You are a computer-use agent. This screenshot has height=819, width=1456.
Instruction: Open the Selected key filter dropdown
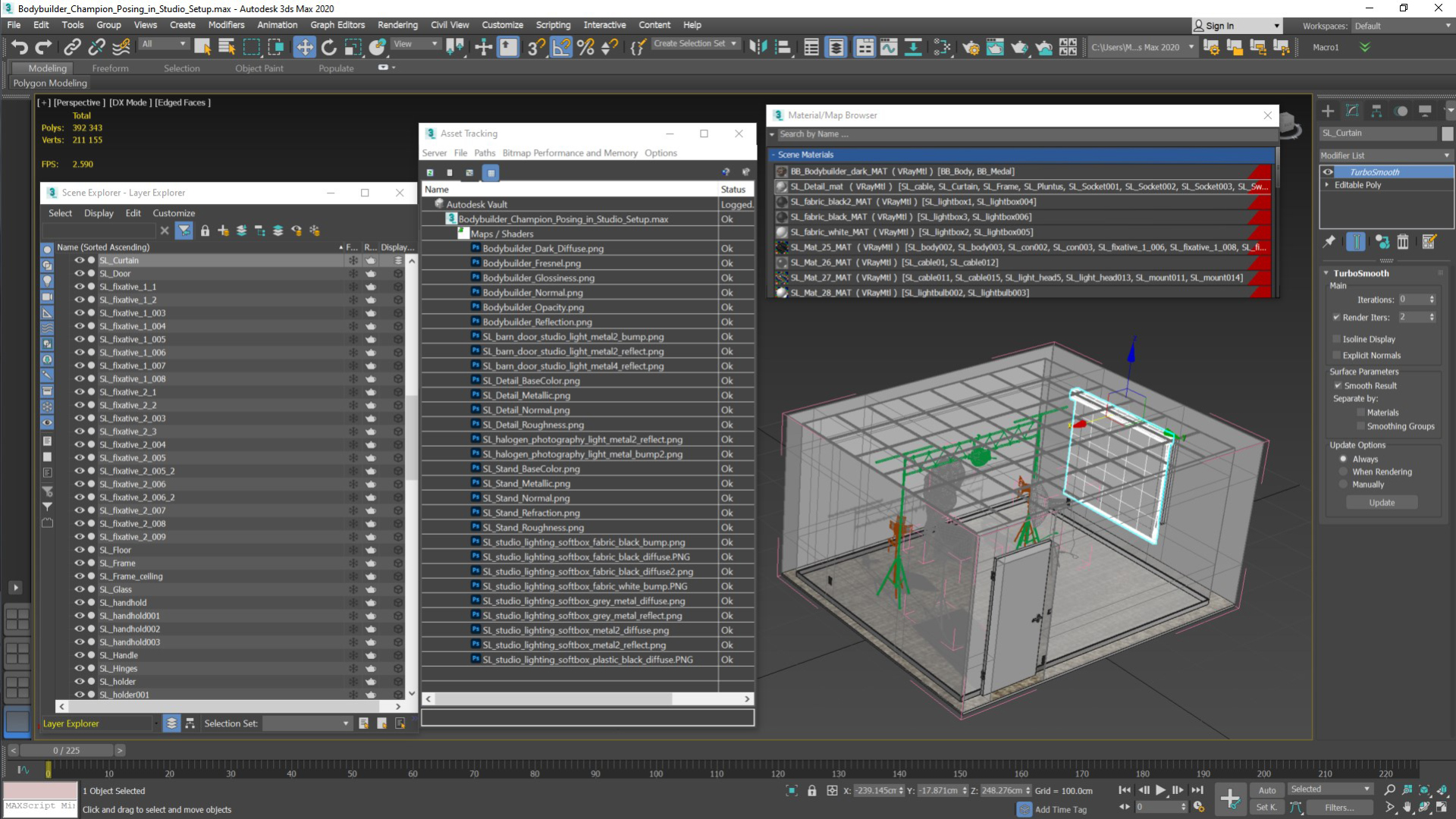click(x=1331, y=789)
